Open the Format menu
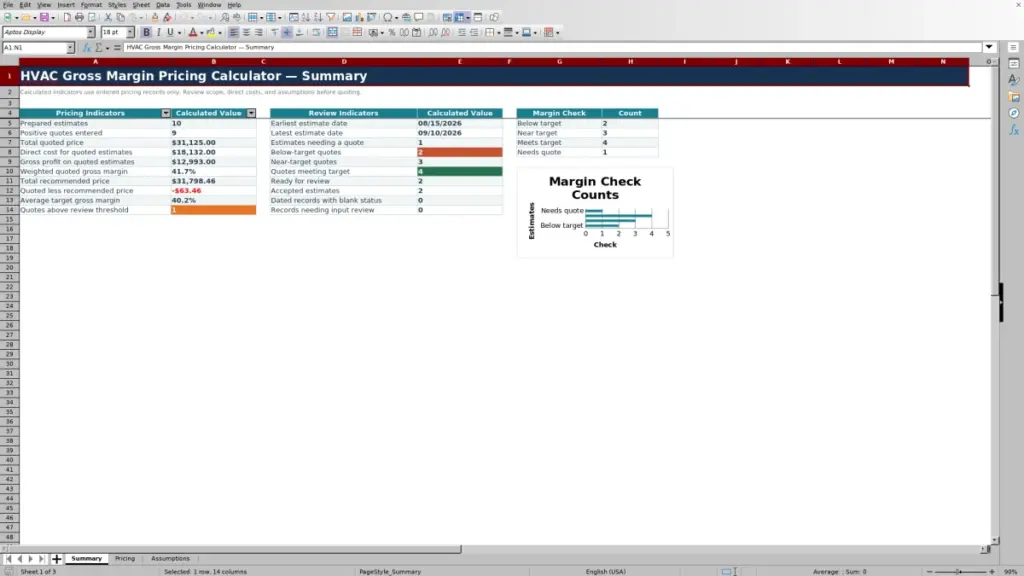This screenshot has height=576, width=1024. click(x=91, y=5)
